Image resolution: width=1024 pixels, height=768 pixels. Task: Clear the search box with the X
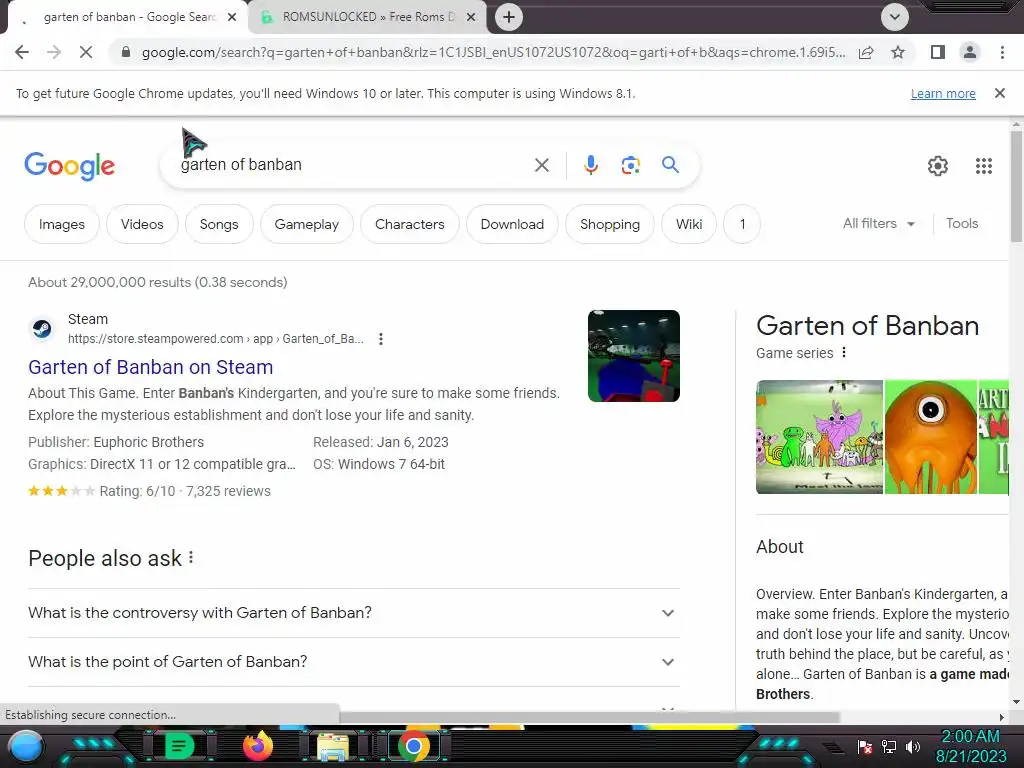coord(541,165)
